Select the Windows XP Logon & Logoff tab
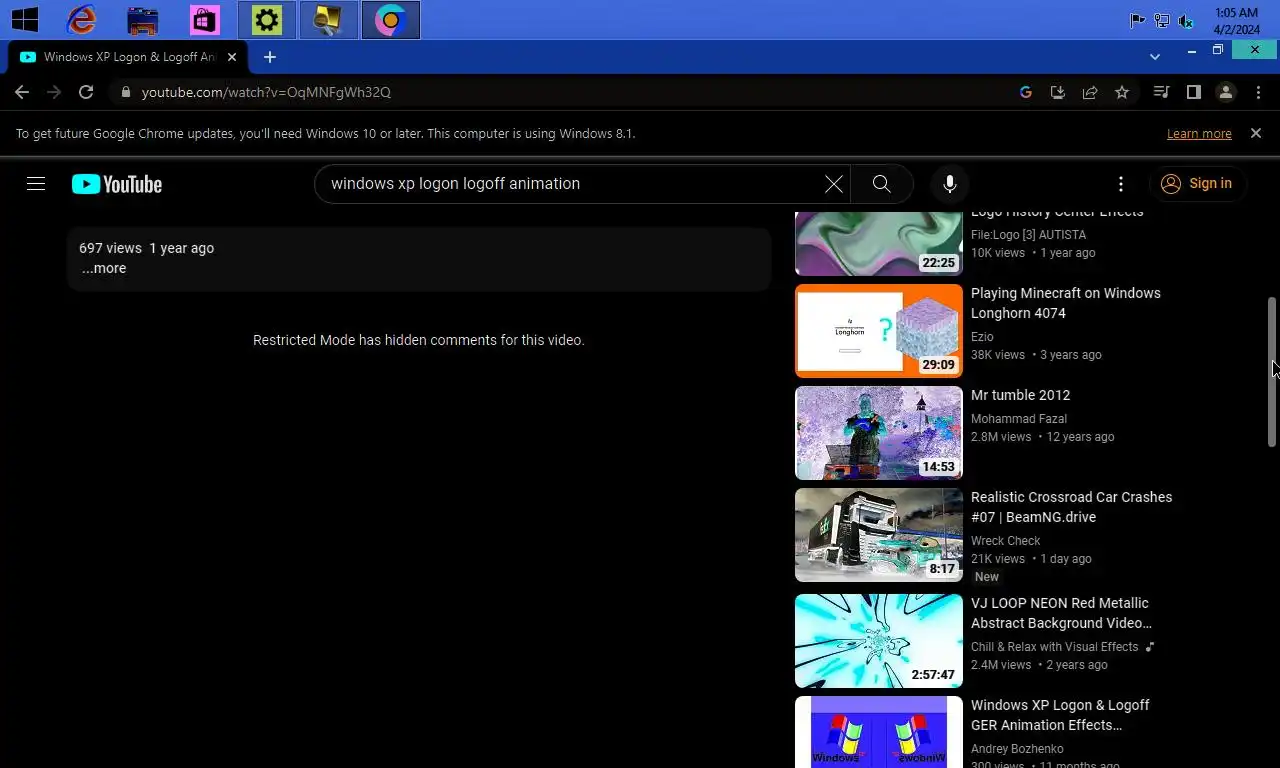This screenshot has height=768, width=1280. [x=127, y=57]
